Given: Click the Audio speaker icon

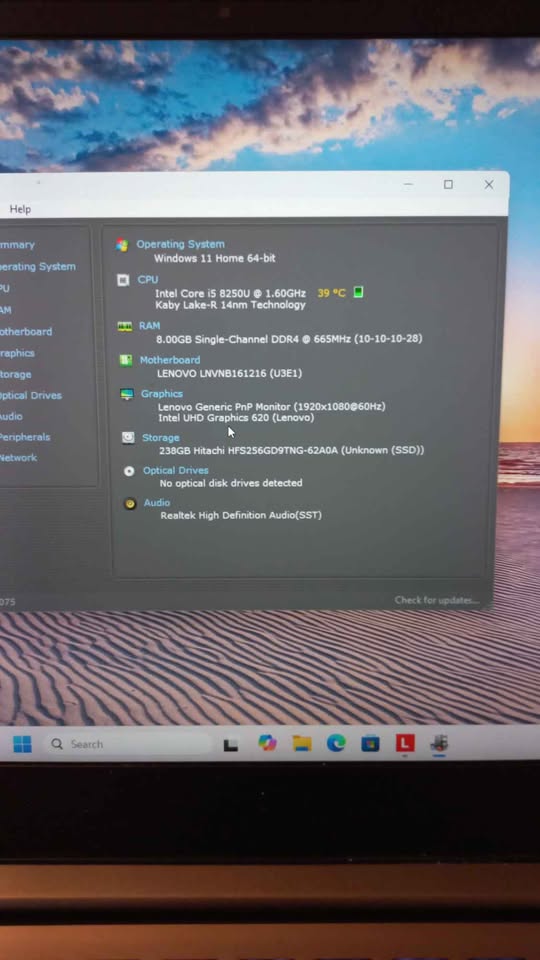Looking at the screenshot, I should (x=130, y=504).
